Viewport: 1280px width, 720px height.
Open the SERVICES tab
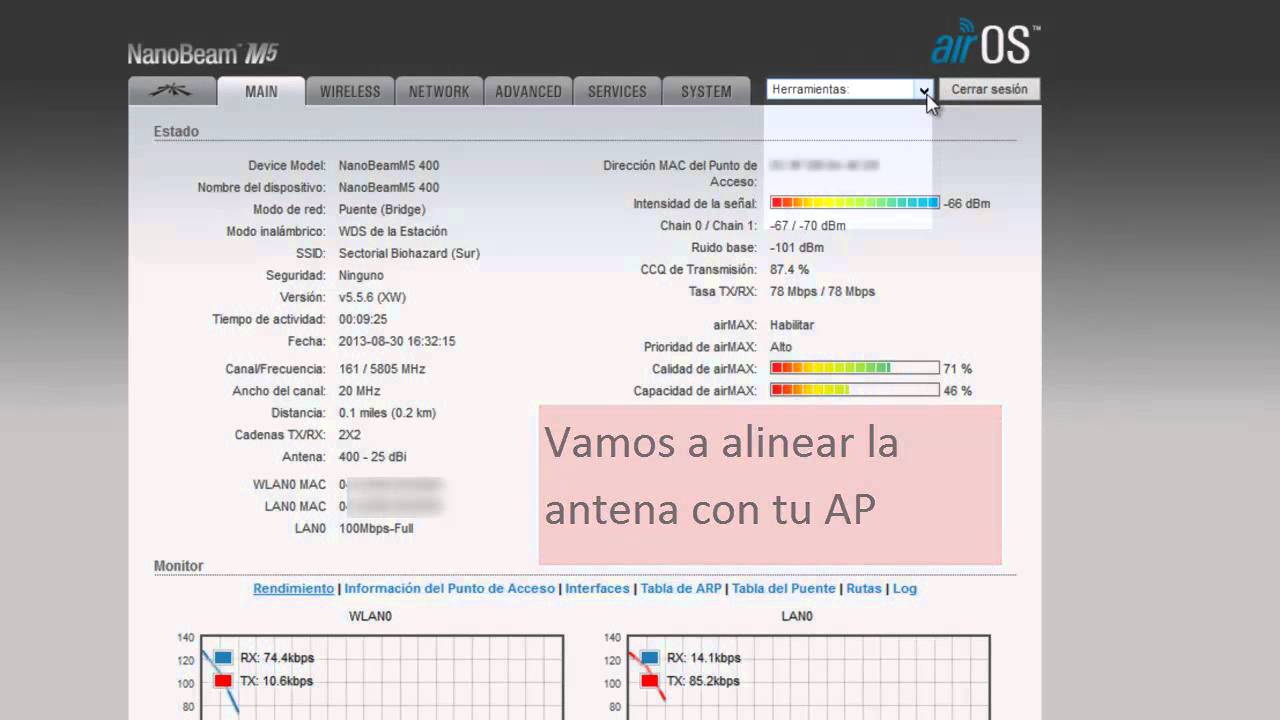(617, 91)
